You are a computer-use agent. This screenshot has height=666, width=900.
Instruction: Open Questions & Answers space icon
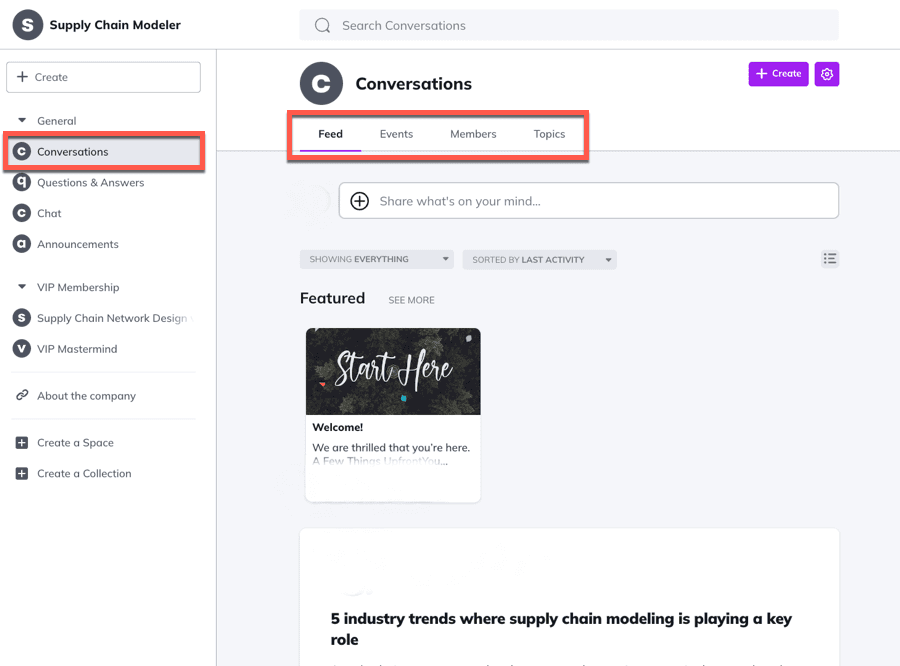21,183
